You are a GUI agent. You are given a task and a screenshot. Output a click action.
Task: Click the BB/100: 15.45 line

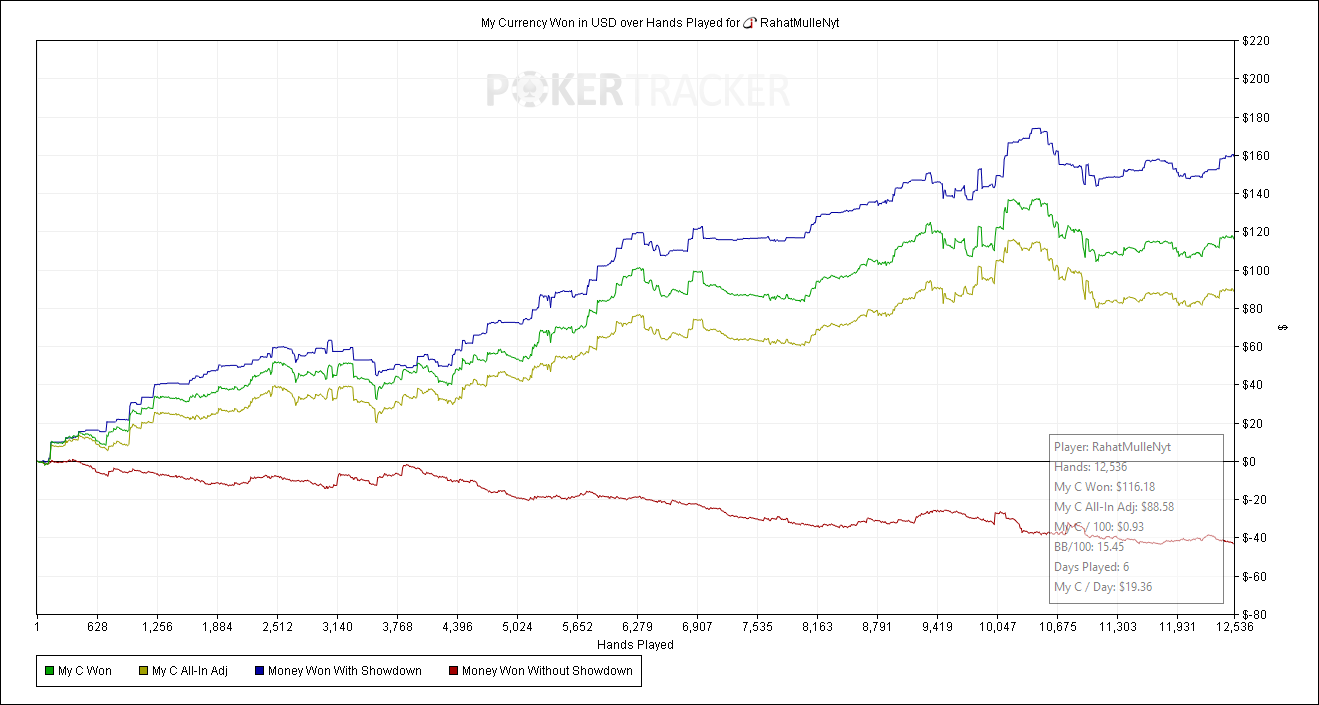[1089, 547]
